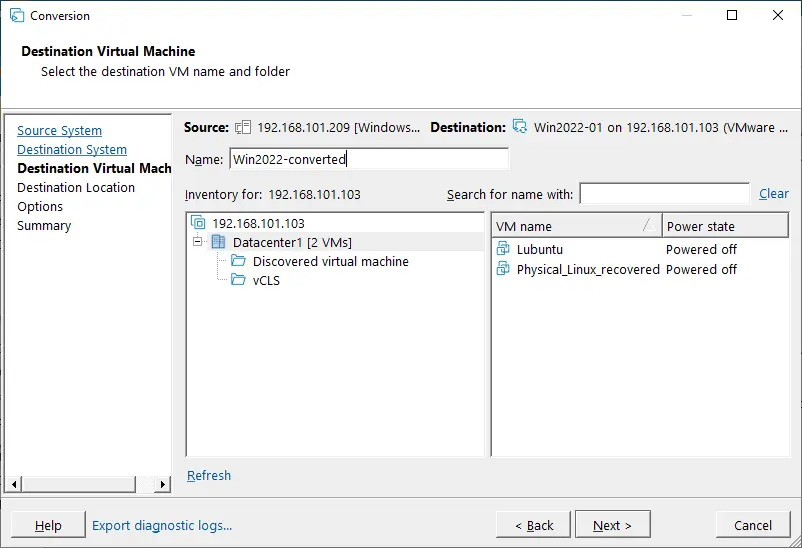Click the Next button
This screenshot has height=548, width=802.
pos(613,524)
